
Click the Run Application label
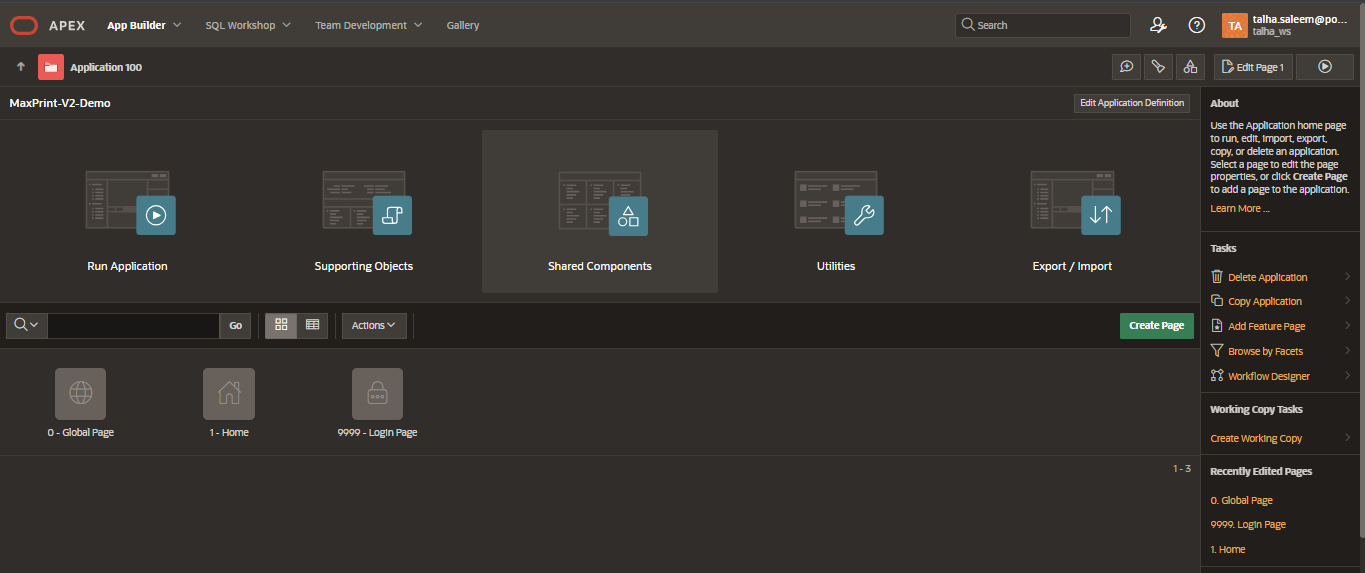click(127, 266)
